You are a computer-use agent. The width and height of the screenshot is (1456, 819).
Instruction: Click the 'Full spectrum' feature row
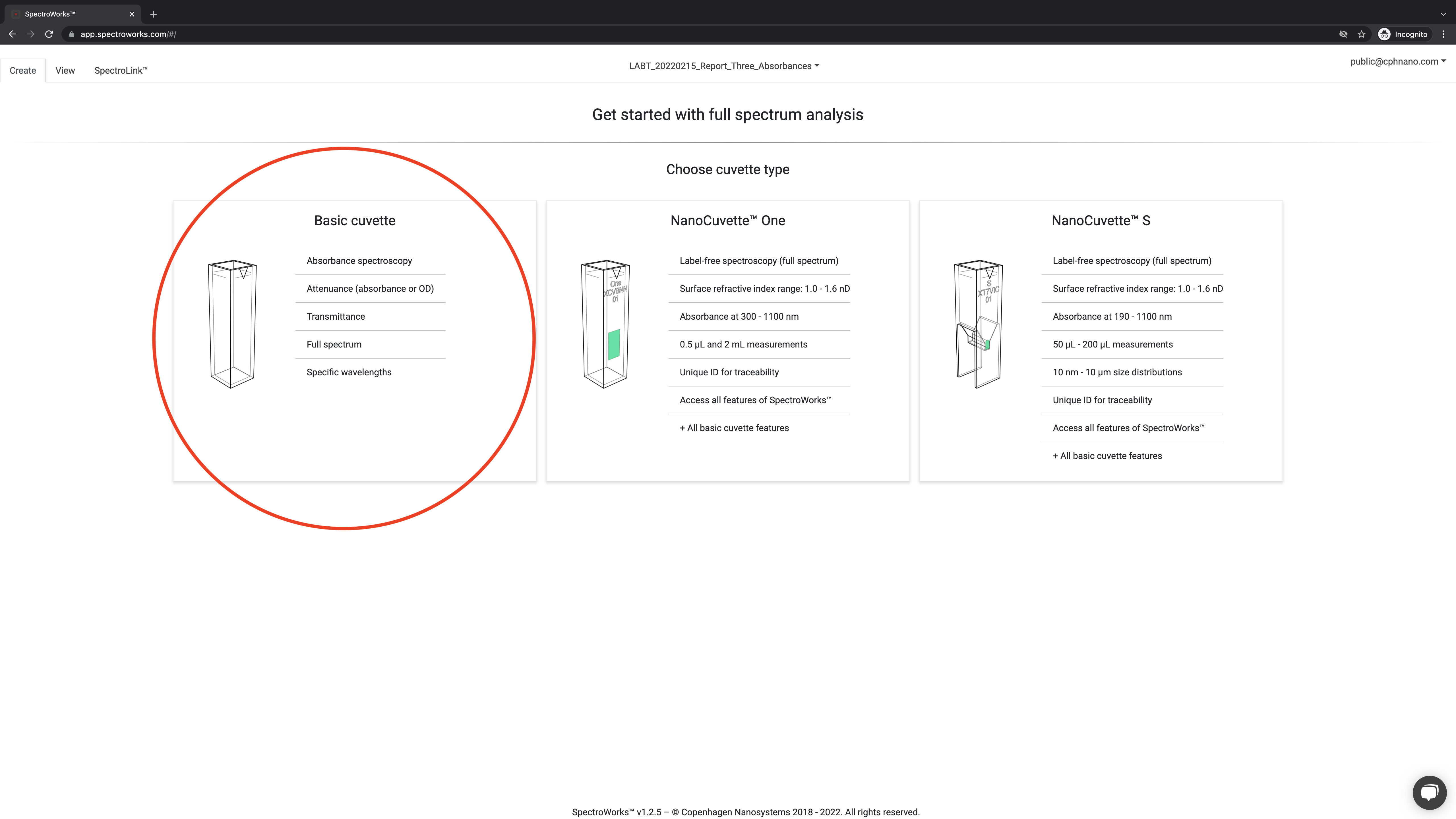[x=370, y=344]
